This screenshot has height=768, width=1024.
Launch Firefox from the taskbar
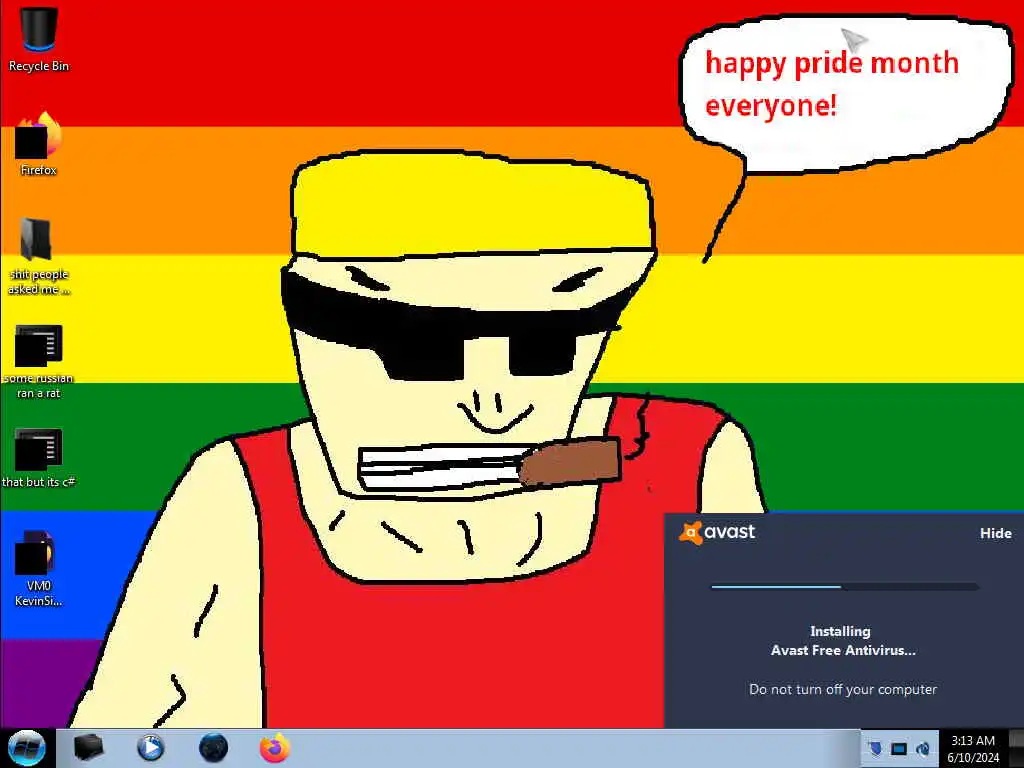coord(275,748)
